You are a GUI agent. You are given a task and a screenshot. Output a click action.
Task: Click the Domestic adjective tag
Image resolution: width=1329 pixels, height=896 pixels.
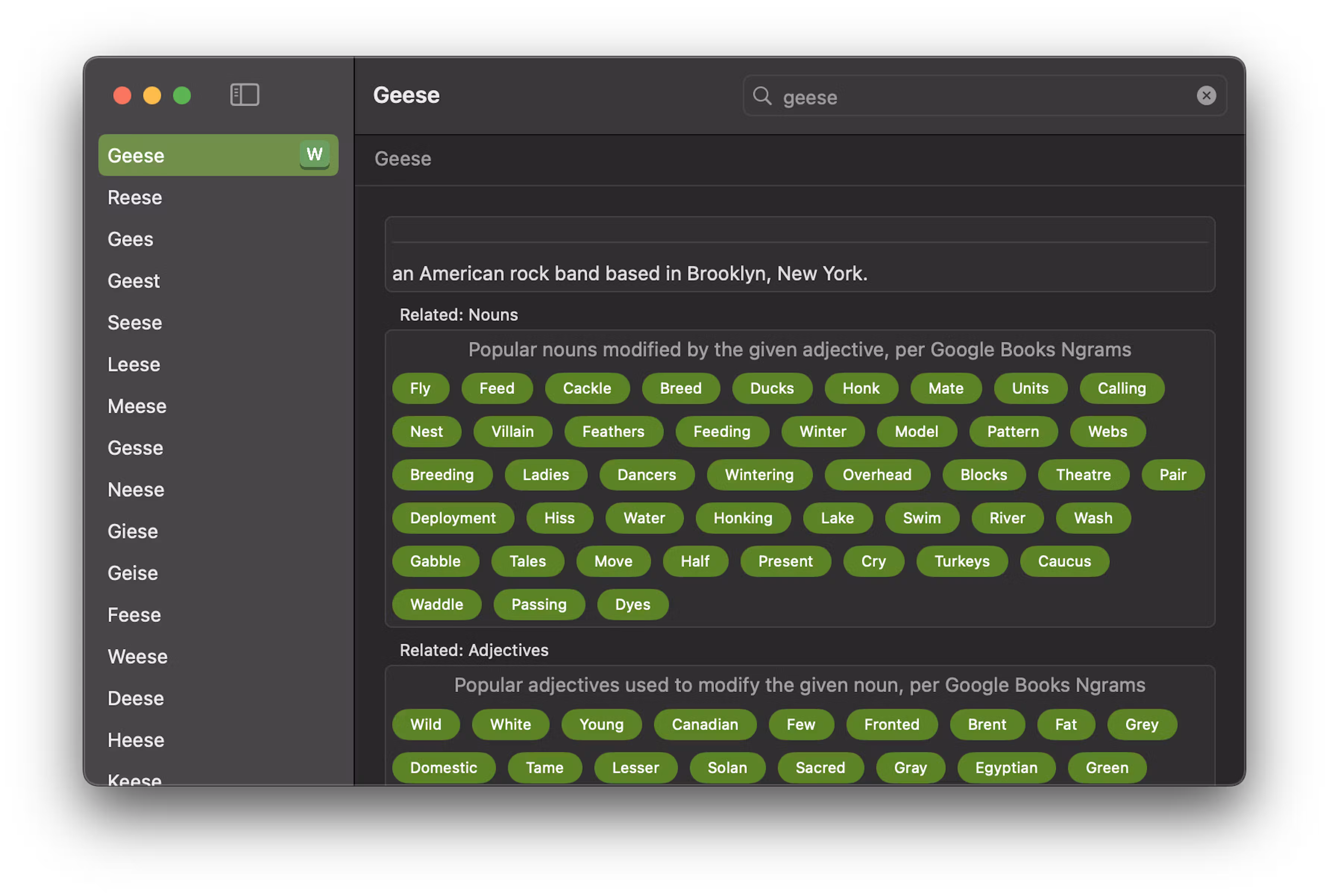point(444,768)
